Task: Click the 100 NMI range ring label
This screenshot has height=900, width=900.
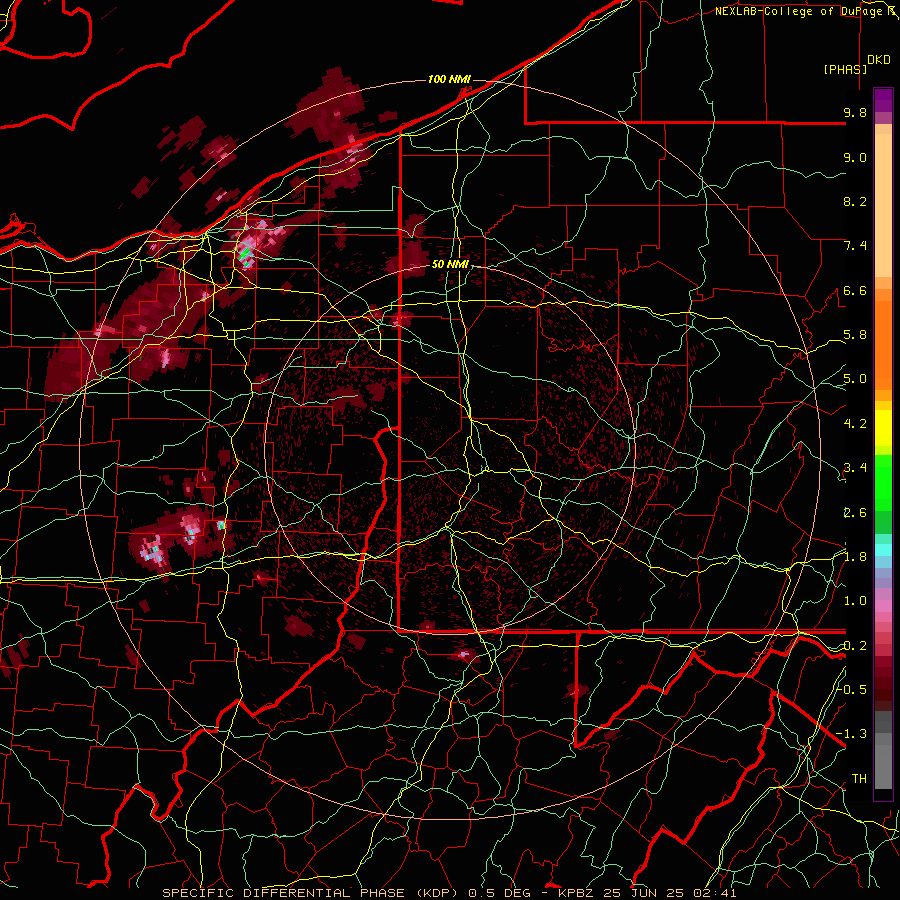Action: click(x=449, y=79)
